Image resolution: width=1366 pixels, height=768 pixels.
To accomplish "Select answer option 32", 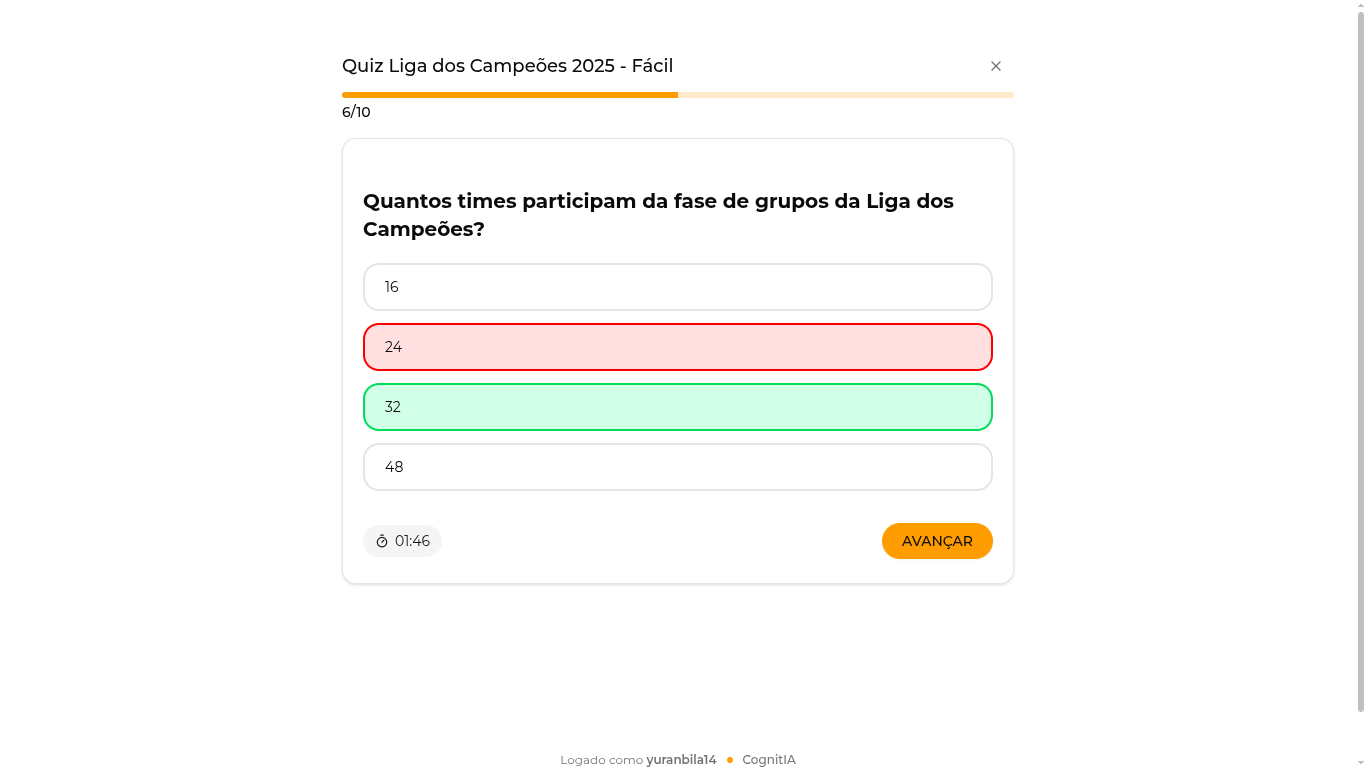I will (677, 407).
